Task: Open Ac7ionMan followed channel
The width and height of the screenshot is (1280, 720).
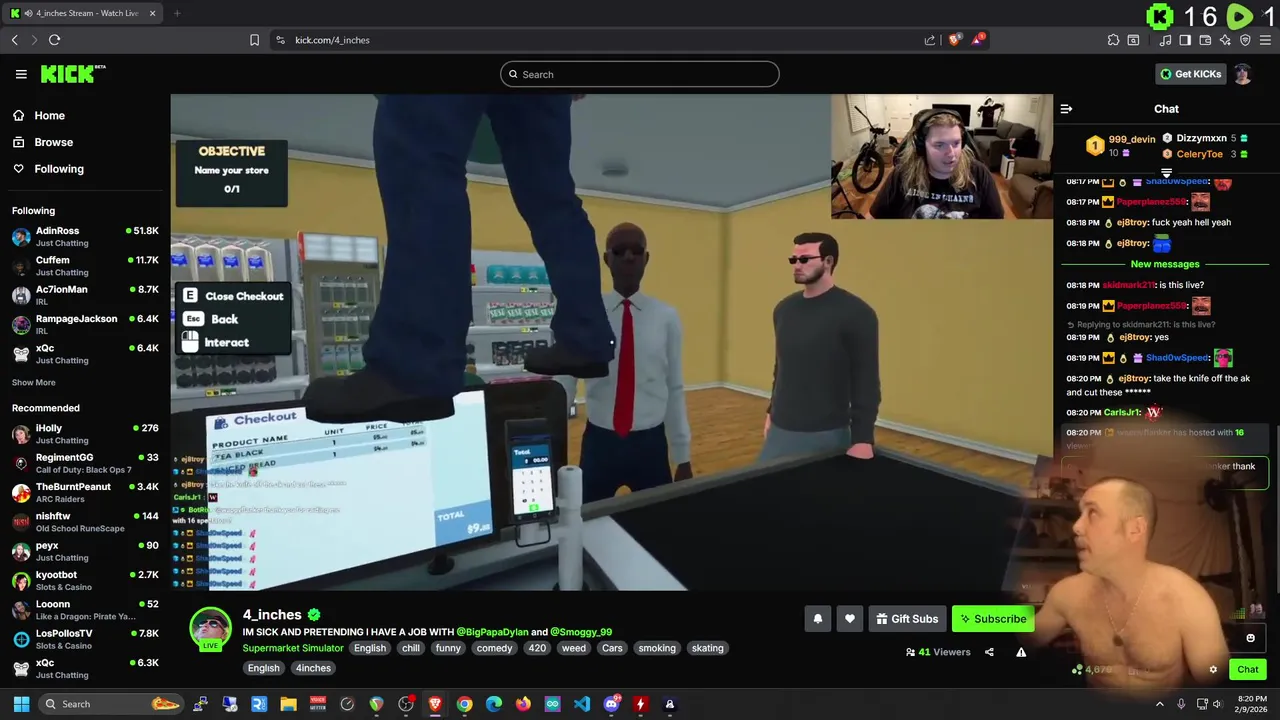Action: point(85,295)
